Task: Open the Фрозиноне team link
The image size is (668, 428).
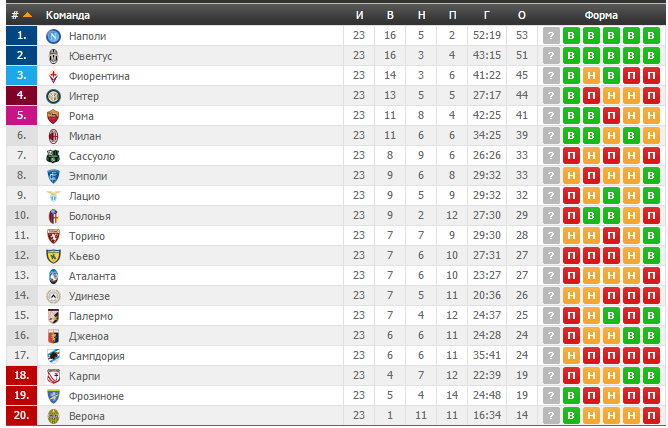Action: coord(96,396)
